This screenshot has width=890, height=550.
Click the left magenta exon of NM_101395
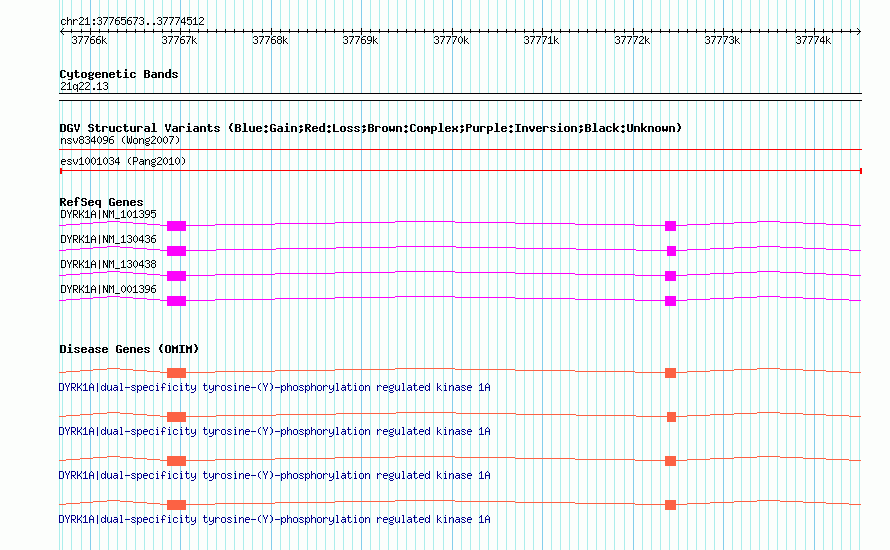pos(177,226)
